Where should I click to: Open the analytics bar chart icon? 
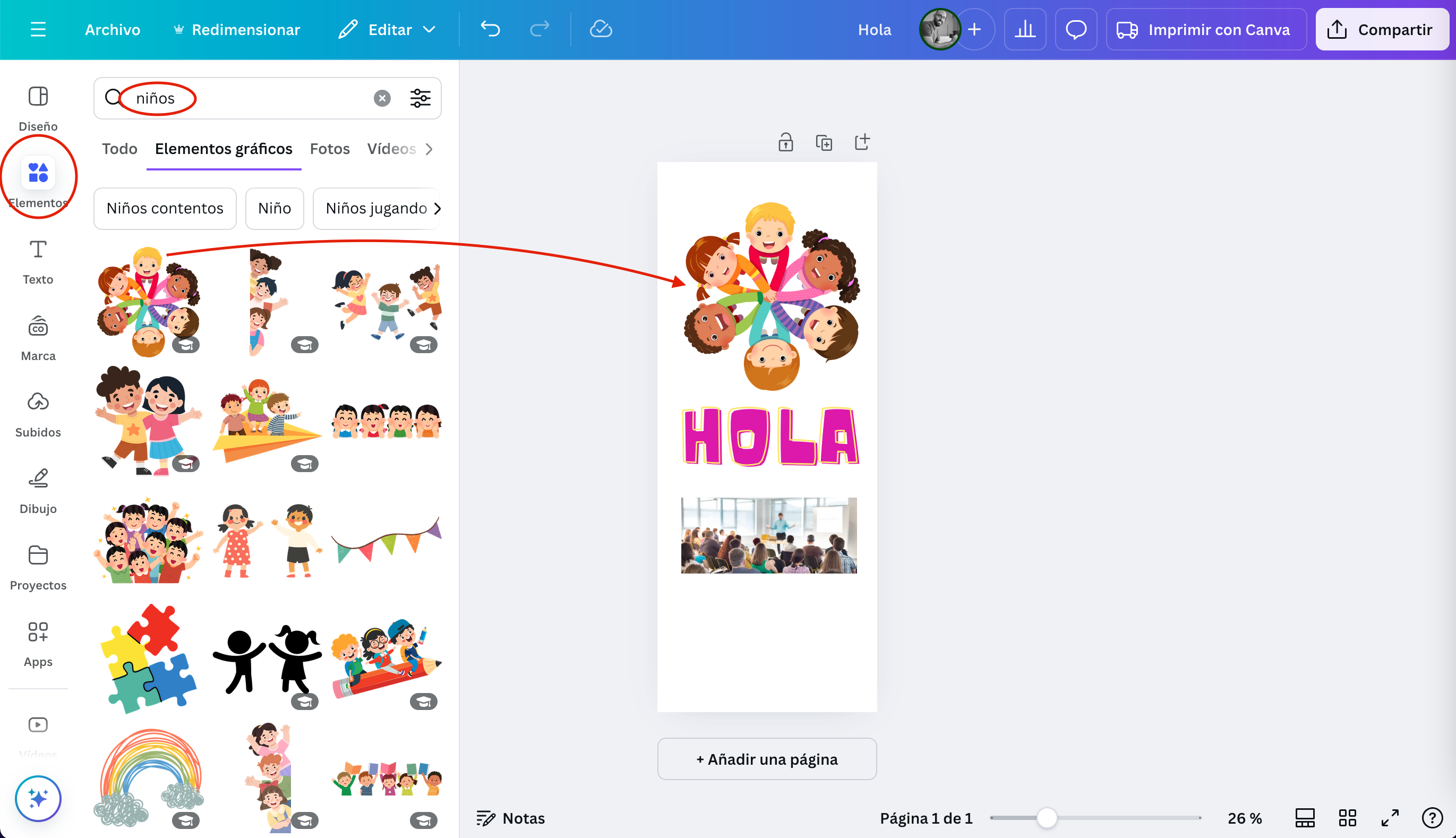(1024, 29)
